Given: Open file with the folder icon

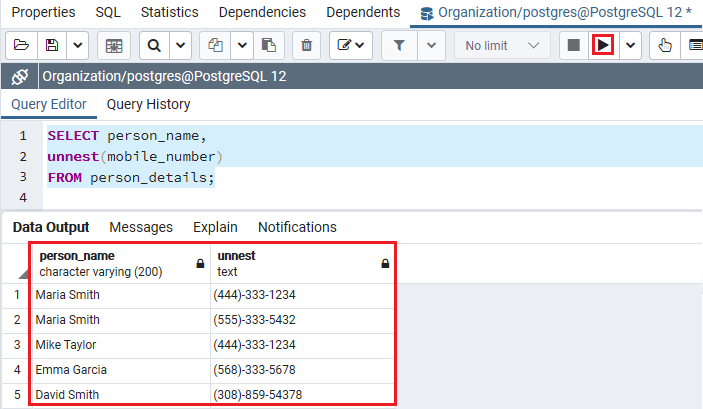Looking at the screenshot, I should click(21, 45).
